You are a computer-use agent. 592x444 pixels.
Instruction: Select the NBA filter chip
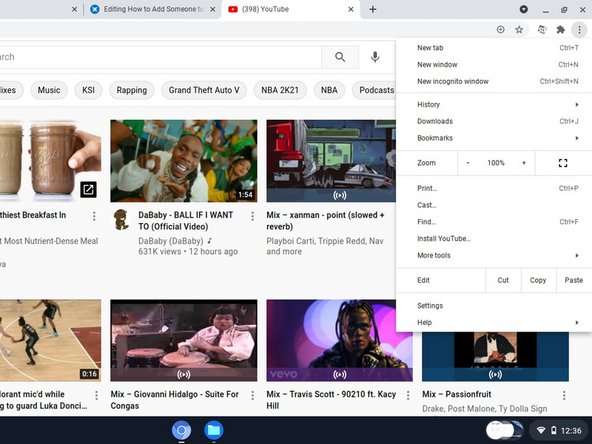point(329,90)
